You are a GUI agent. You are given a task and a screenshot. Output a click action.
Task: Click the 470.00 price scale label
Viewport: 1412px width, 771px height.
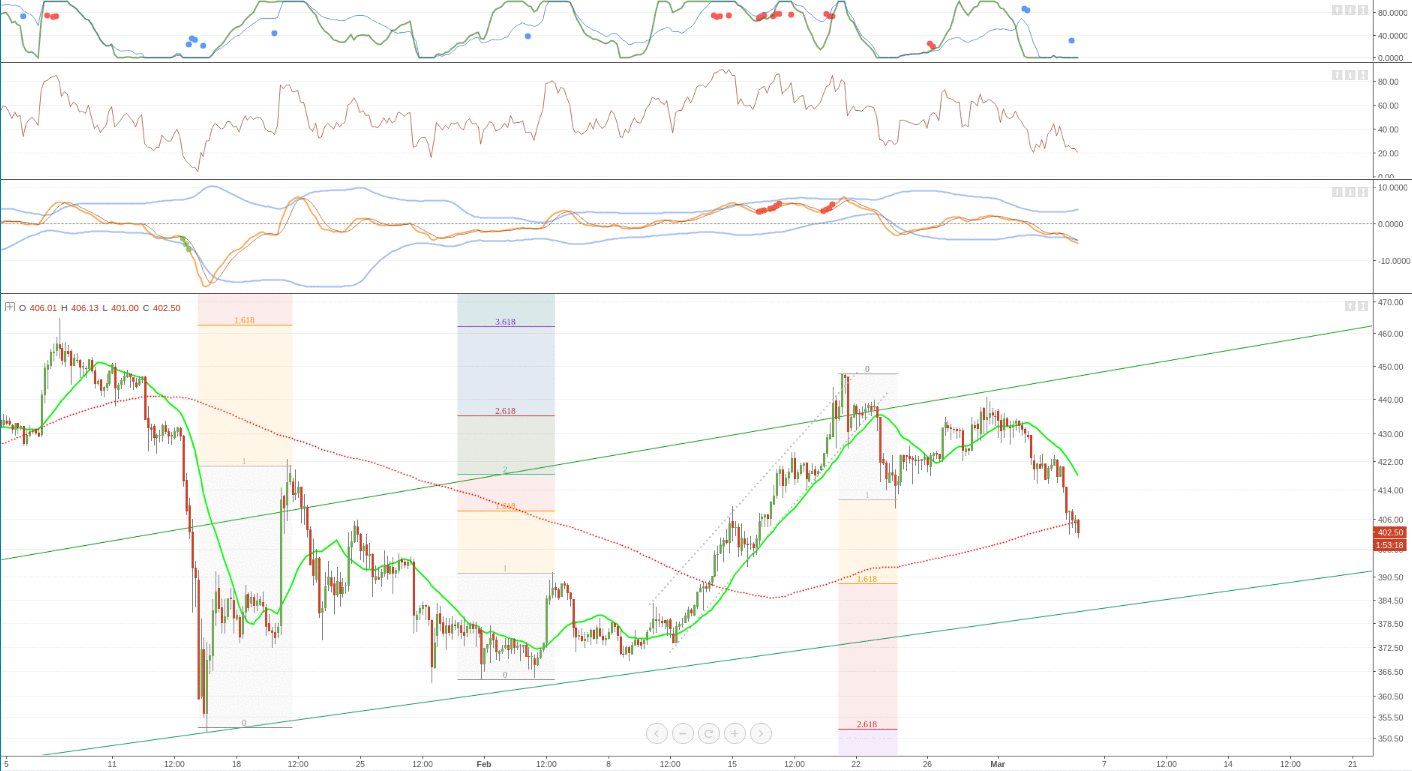[x=1391, y=302]
